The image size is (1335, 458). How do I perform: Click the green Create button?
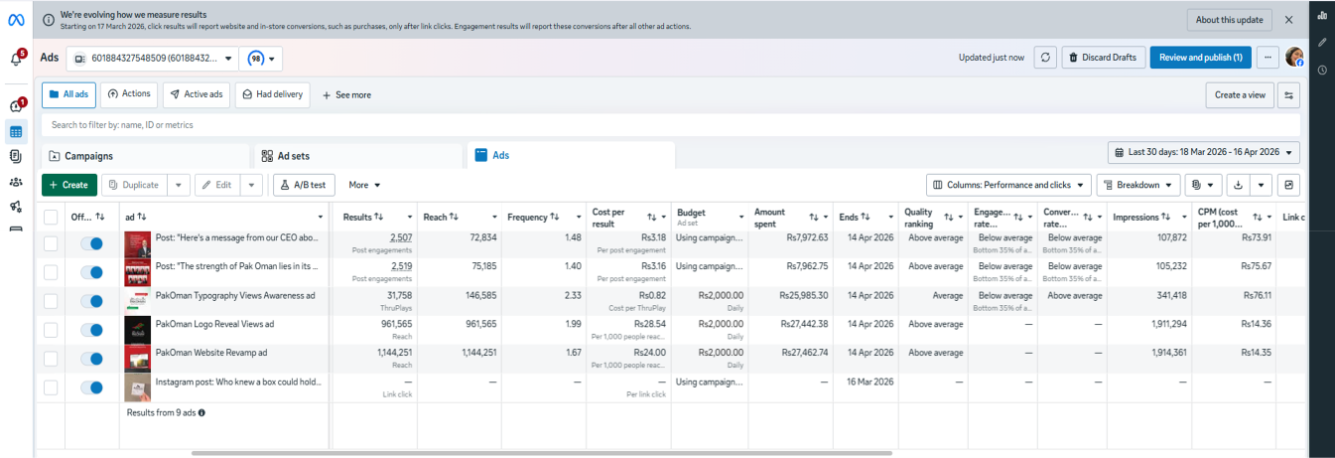click(x=69, y=185)
